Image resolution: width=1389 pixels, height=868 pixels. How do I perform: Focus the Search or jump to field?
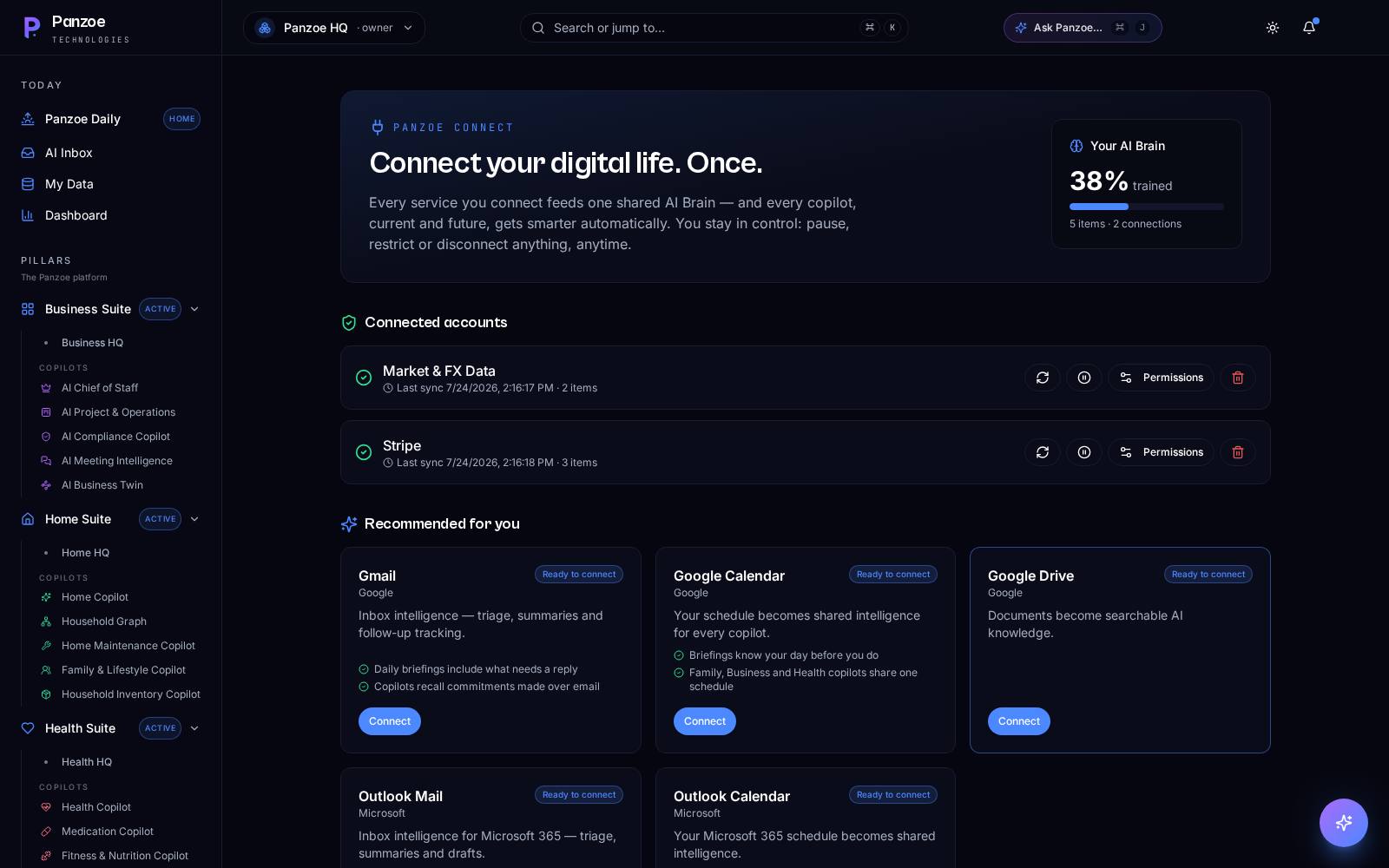[x=714, y=28]
